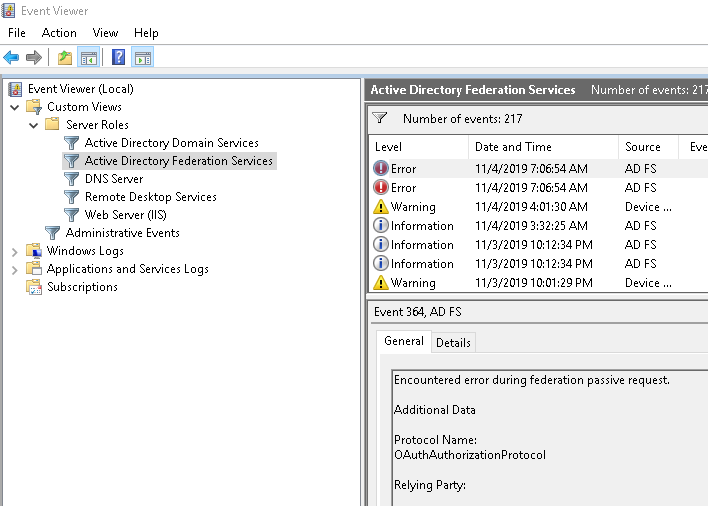This screenshot has height=506, width=708.
Task: Select Warning event at 11/4/2019 4:01:30 AM
Action: click(538, 207)
